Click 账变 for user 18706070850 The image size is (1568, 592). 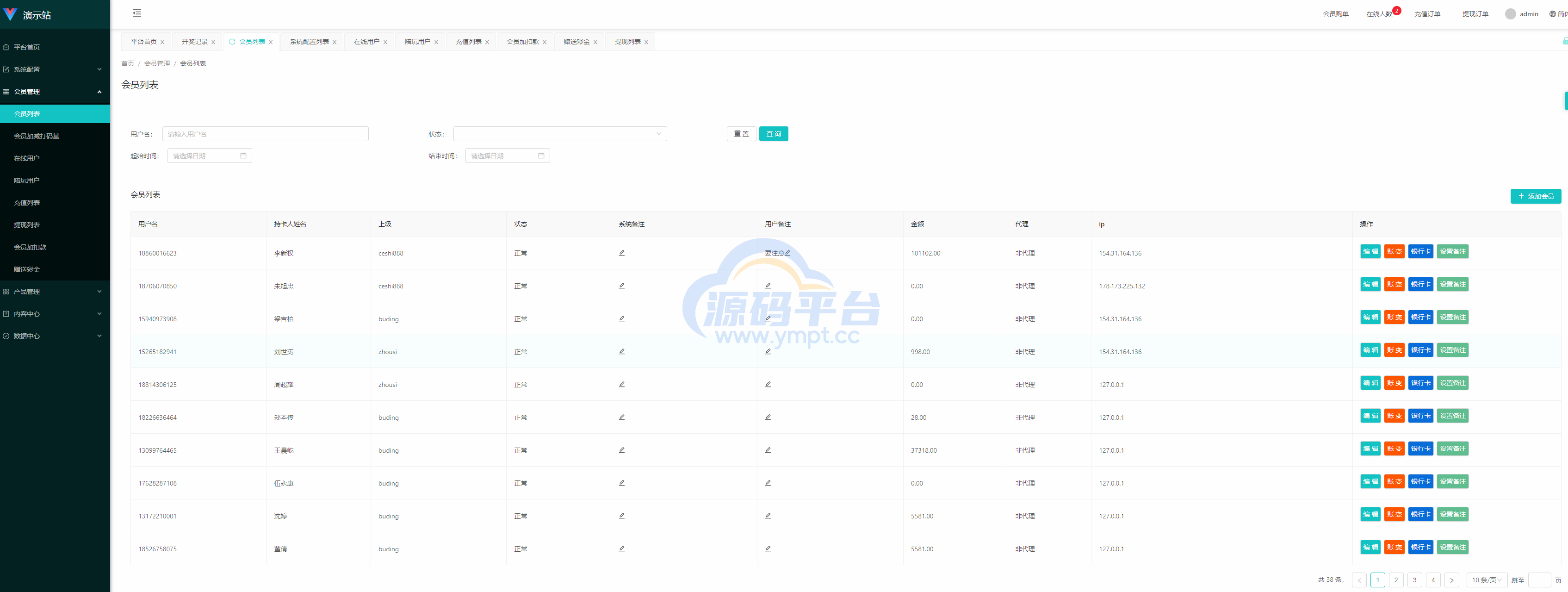[1394, 284]
